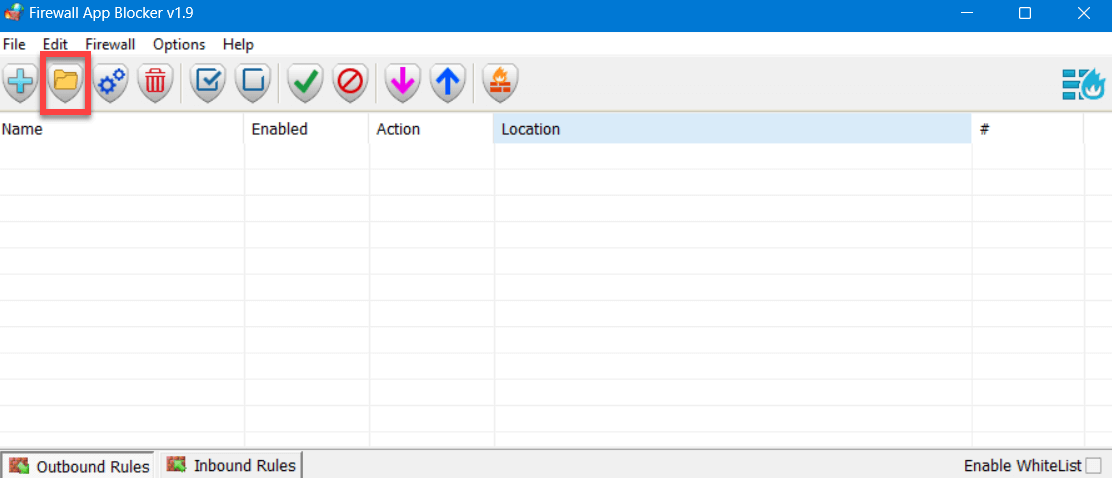Image resolution: width=1112 pixels, height=478 pixels.
Task: Click the orange flame firewall toolbar icon
Action: (500, 83)
